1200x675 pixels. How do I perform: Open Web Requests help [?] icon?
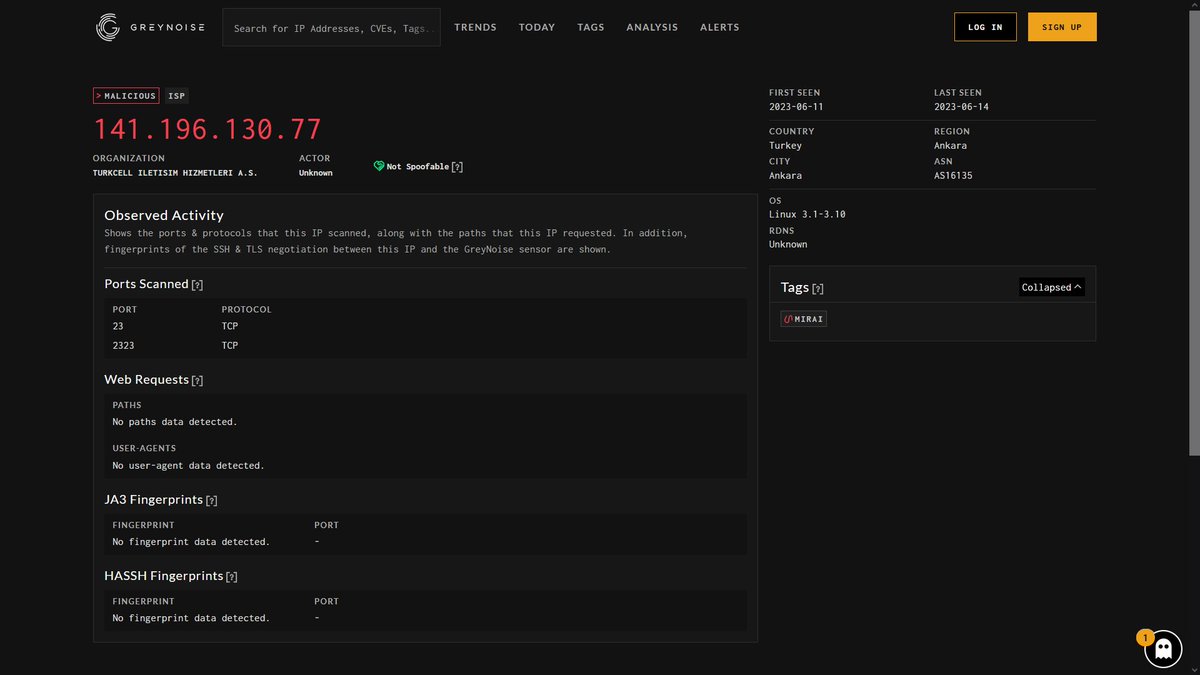pos(197,381)
